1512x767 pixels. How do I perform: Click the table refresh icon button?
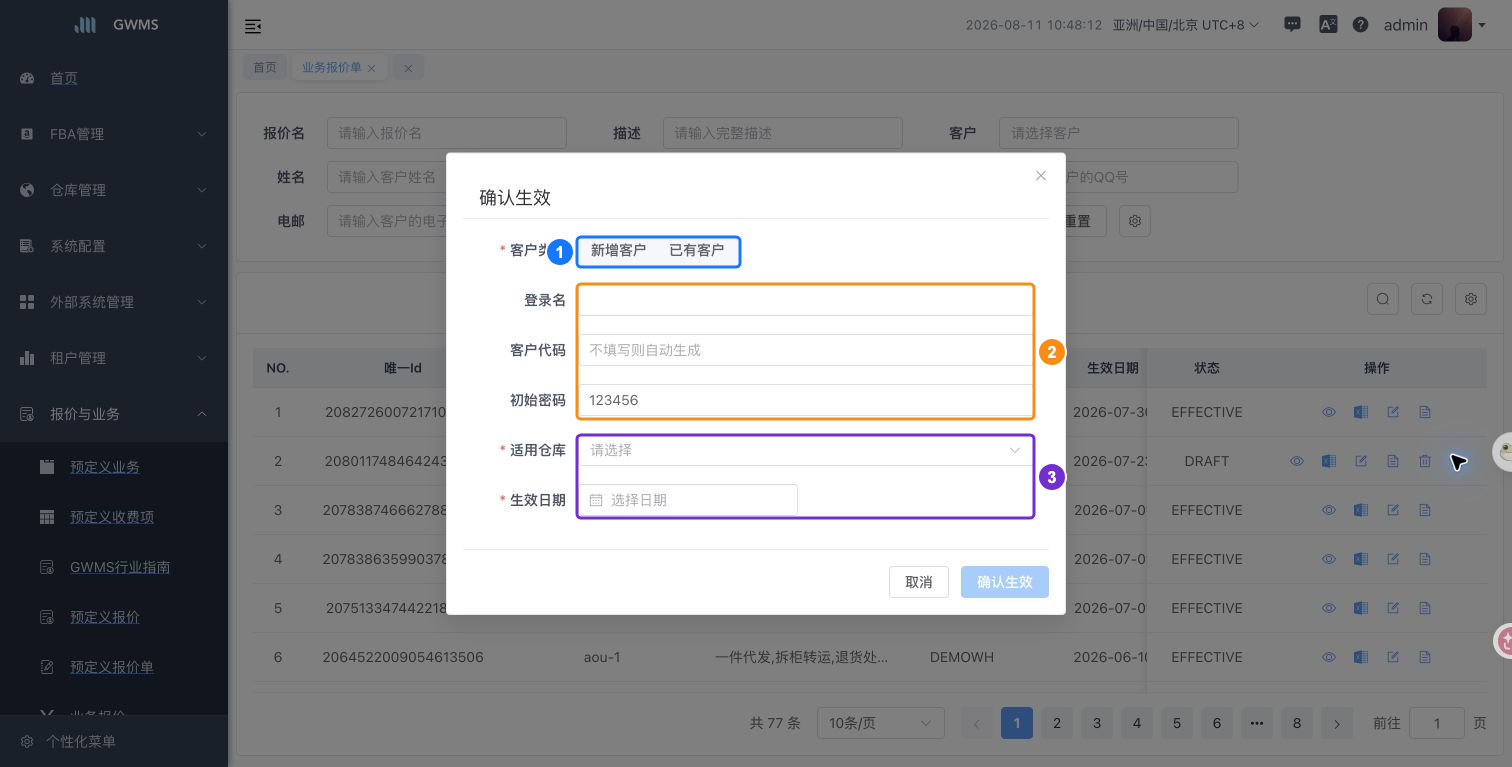[1427, 298]
